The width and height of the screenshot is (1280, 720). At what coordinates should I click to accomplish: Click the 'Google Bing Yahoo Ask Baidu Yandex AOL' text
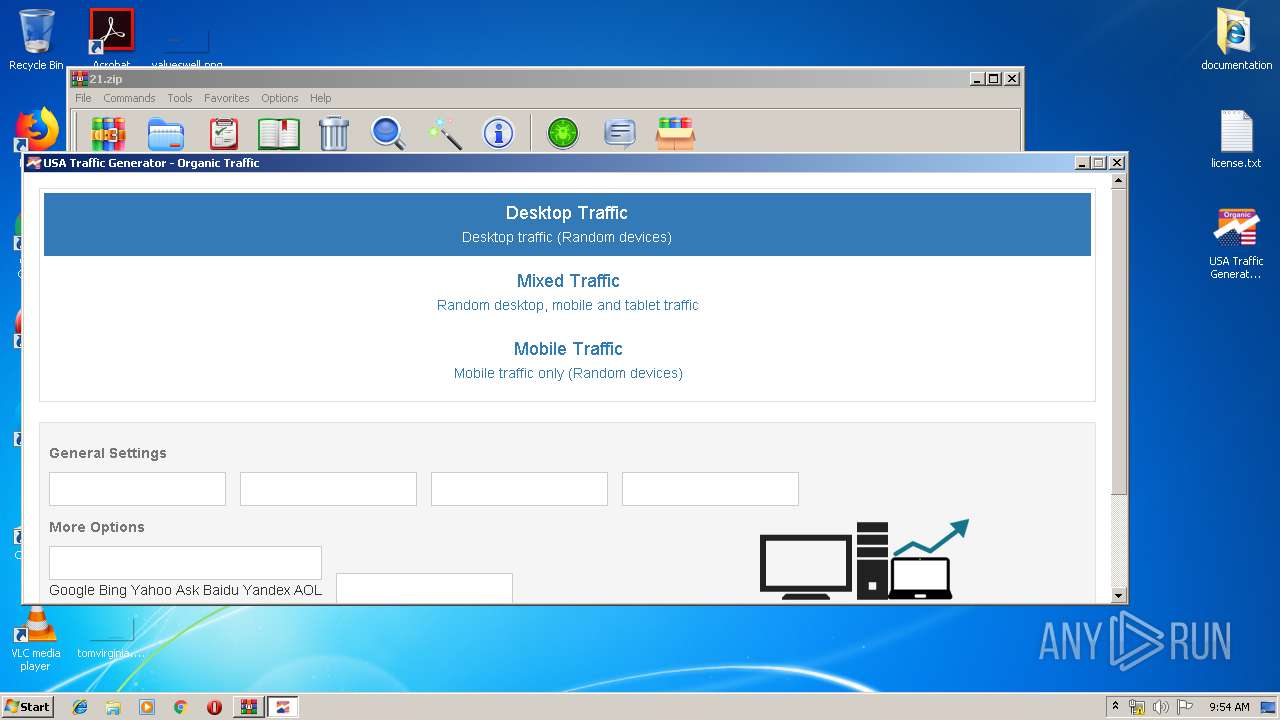pos(186,590)
